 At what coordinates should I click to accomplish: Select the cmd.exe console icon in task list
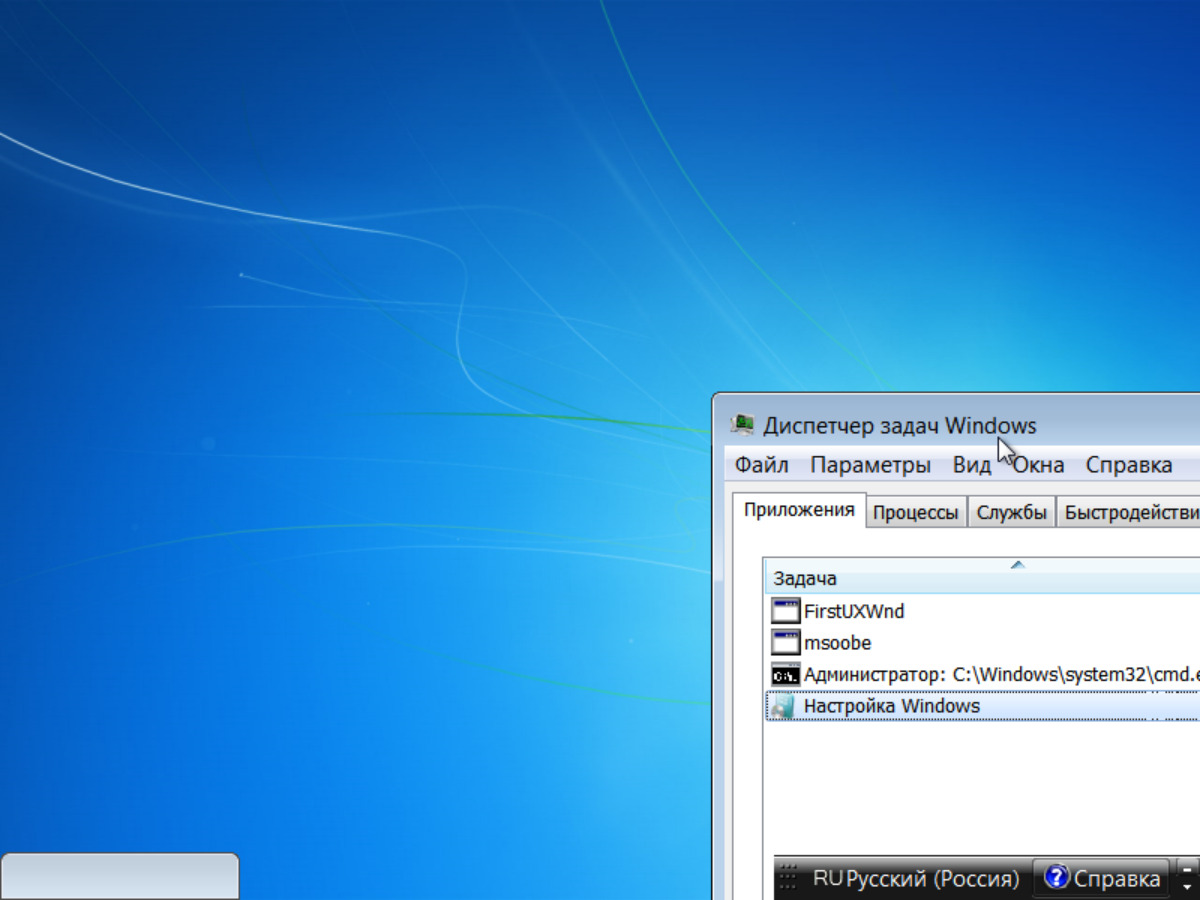(786, 674)
